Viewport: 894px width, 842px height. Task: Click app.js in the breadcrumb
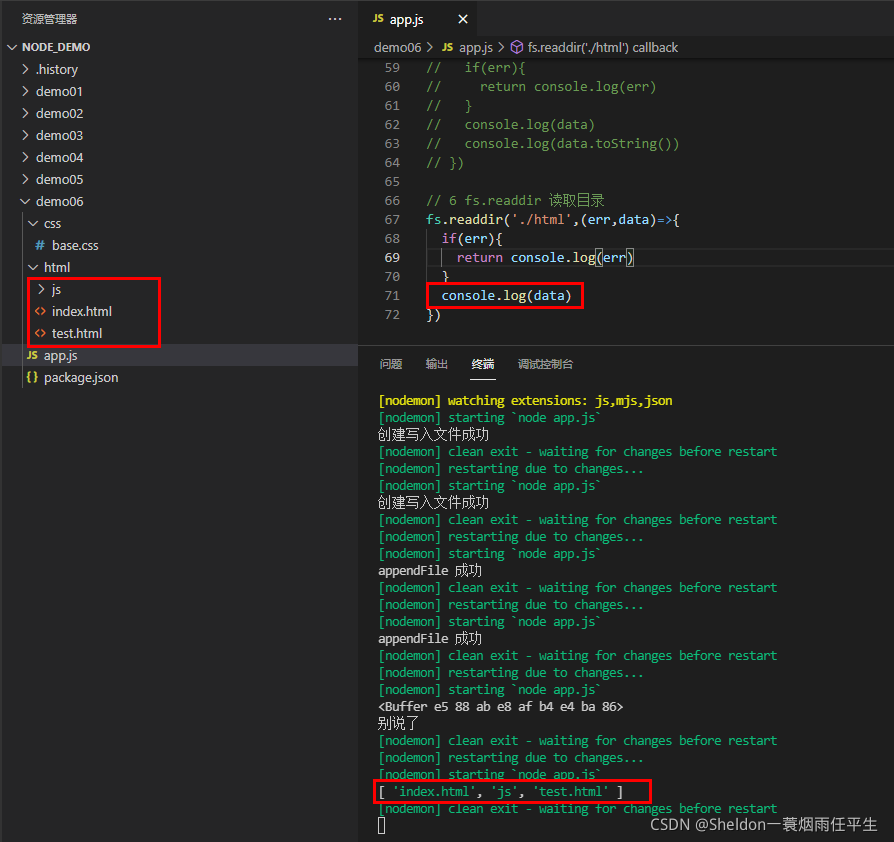coord(476,47)
